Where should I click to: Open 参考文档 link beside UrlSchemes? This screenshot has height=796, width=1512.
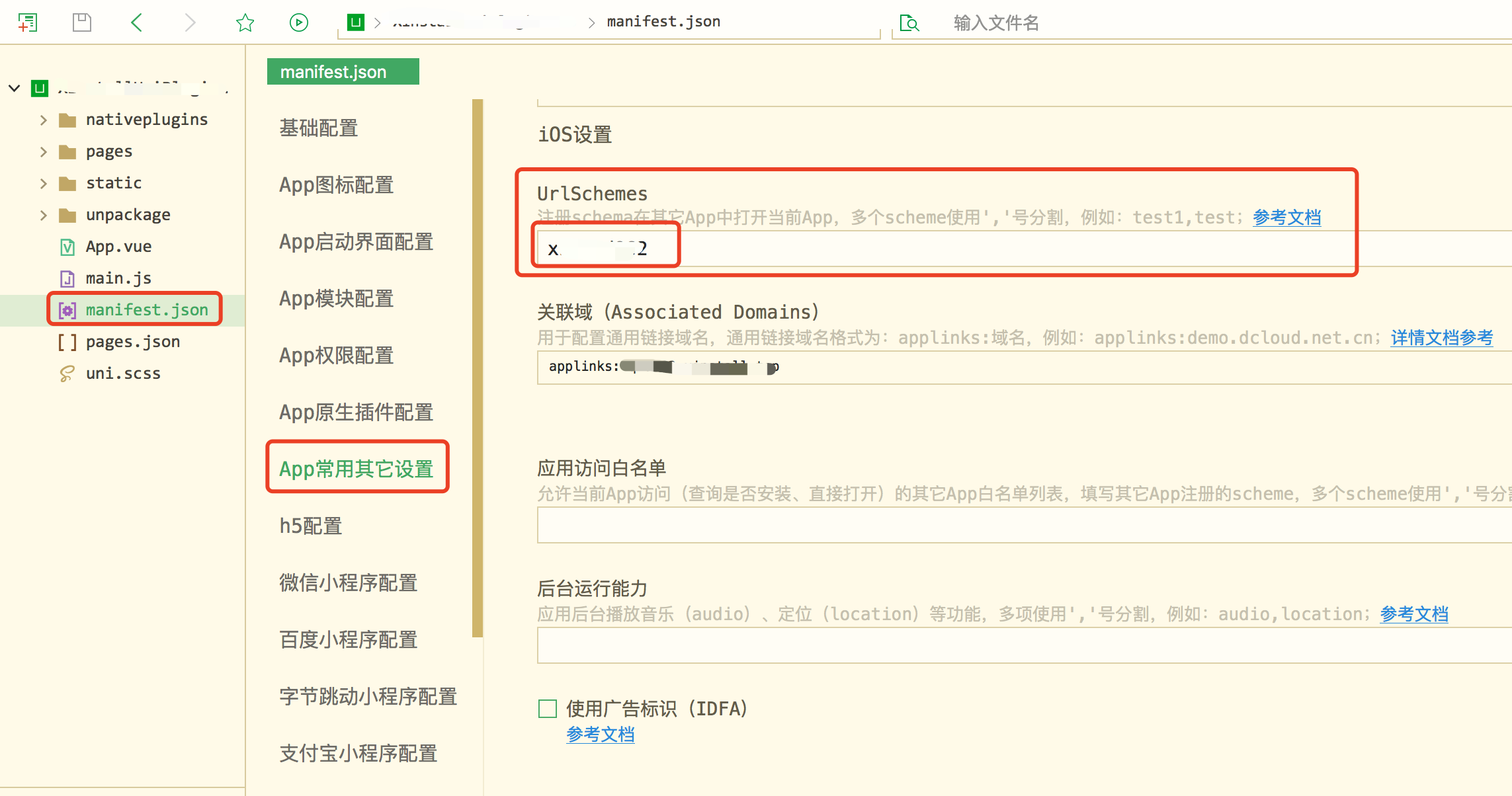[1286, 217]
